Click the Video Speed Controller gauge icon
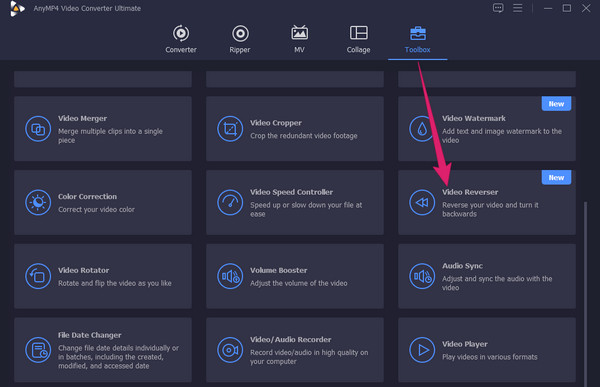Viewport: 600px width, 387px height. point(230,202)
